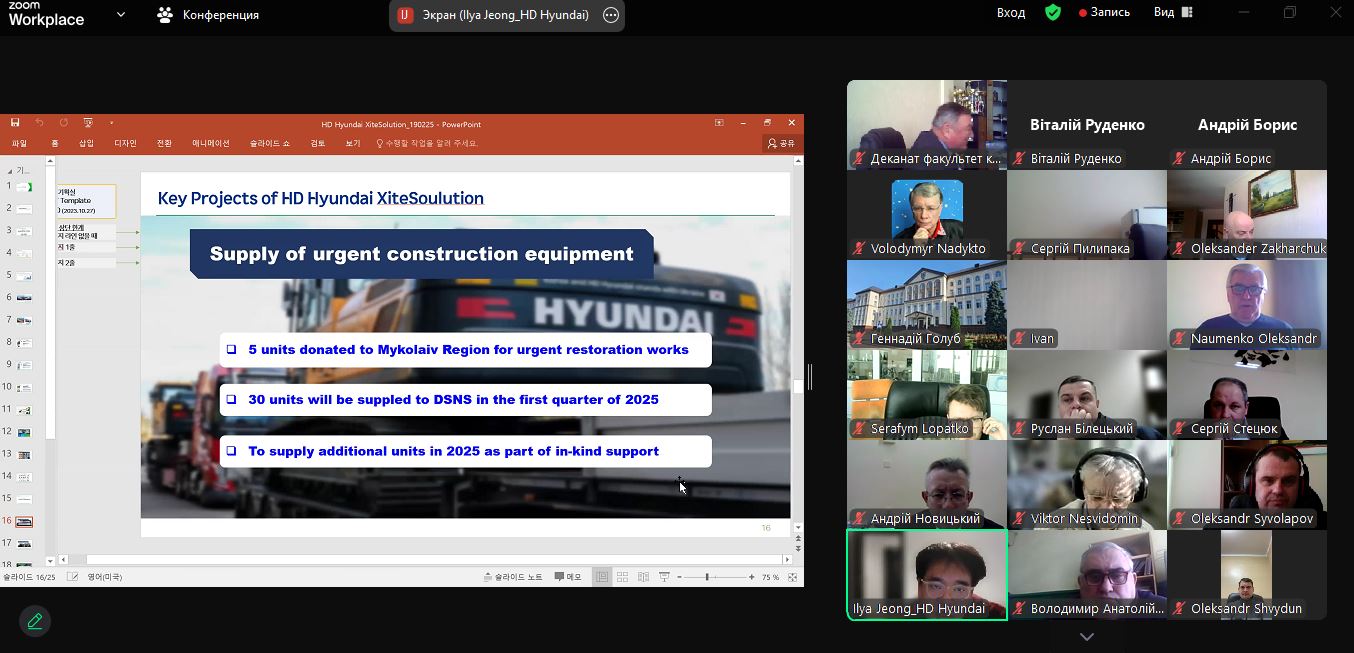The image size is (1354, 653).
Task: Toggle the 메모 (Comments) pane
Action: tap(568, 577)
